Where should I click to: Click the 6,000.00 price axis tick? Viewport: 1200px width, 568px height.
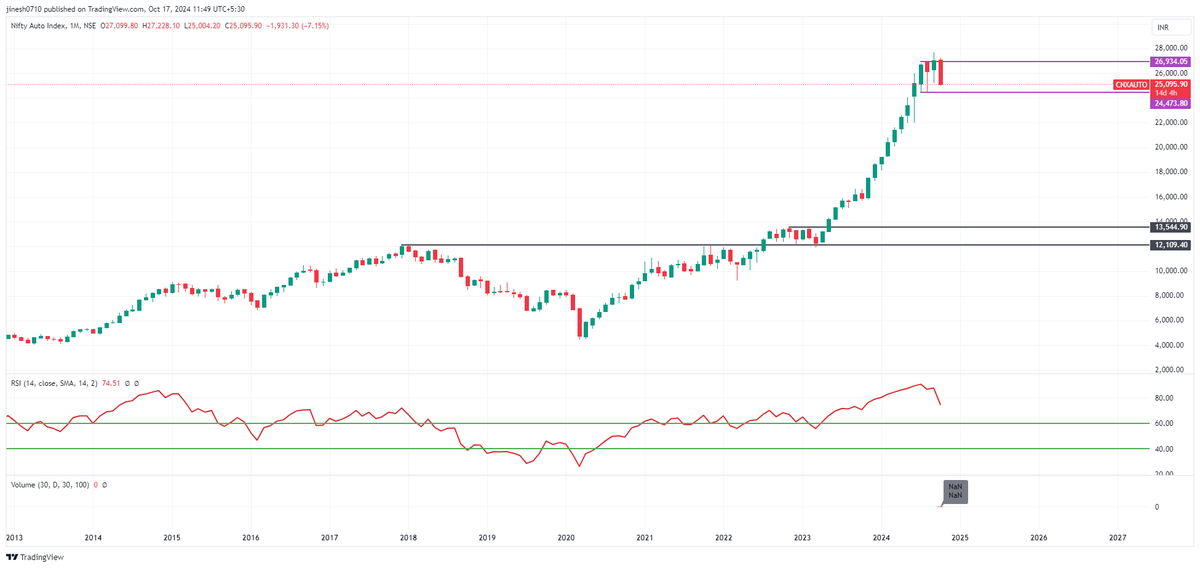[1170, 320]
